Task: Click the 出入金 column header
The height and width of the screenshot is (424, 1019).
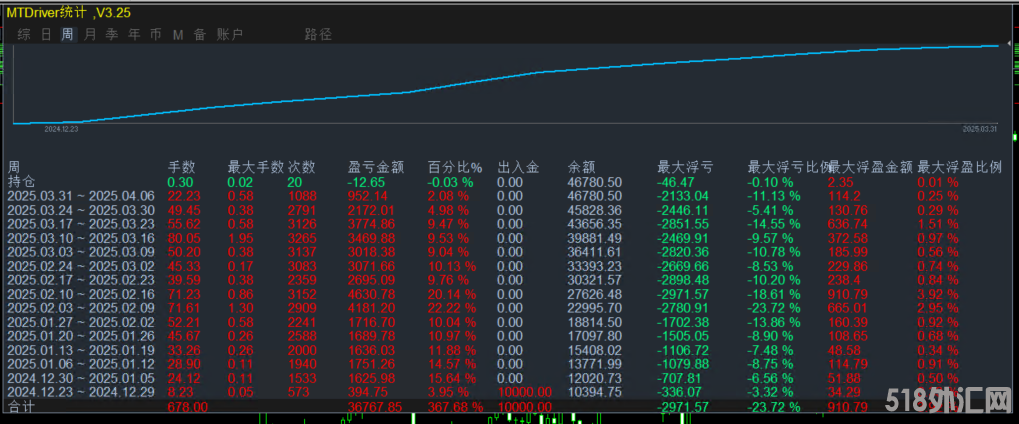Action: [x=518, y=168]
